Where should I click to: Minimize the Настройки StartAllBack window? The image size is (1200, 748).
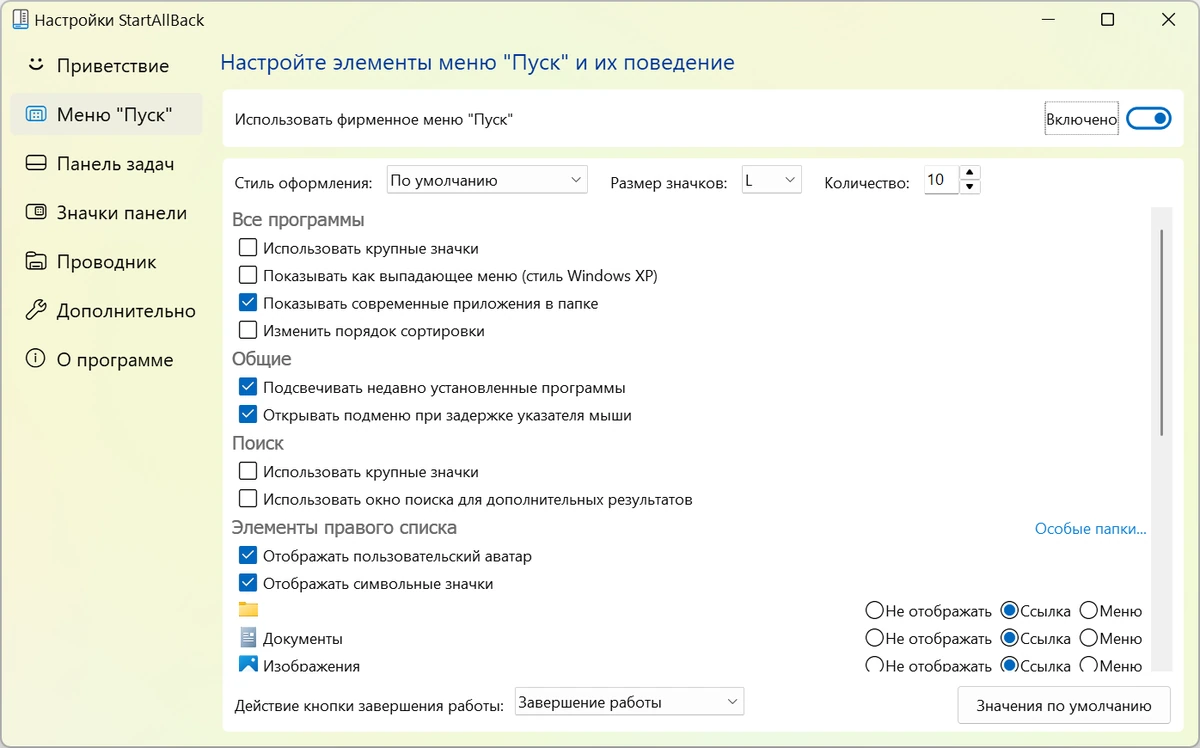coord(1049,19)
